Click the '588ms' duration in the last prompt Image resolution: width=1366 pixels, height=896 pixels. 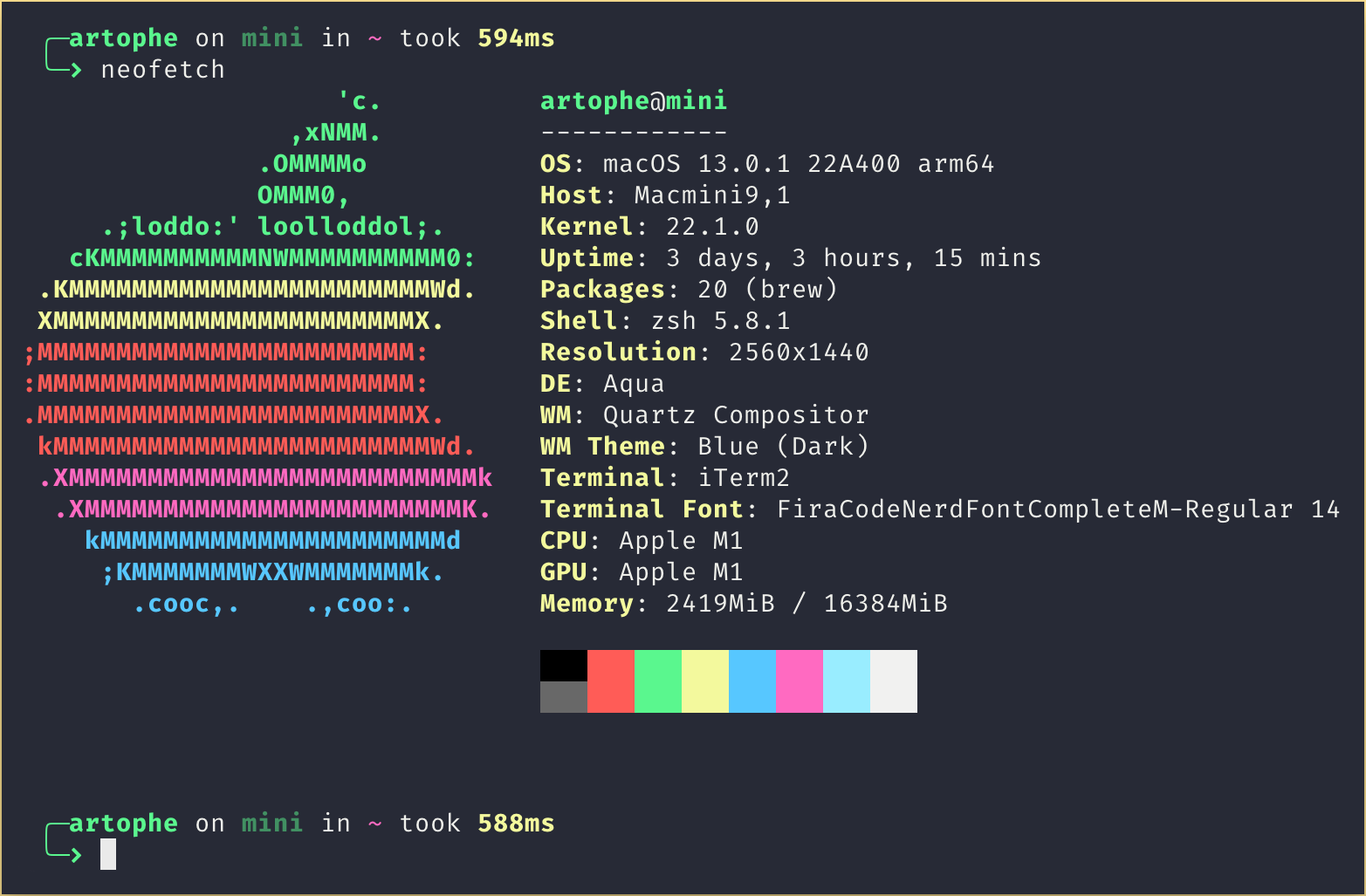point(516,824)
